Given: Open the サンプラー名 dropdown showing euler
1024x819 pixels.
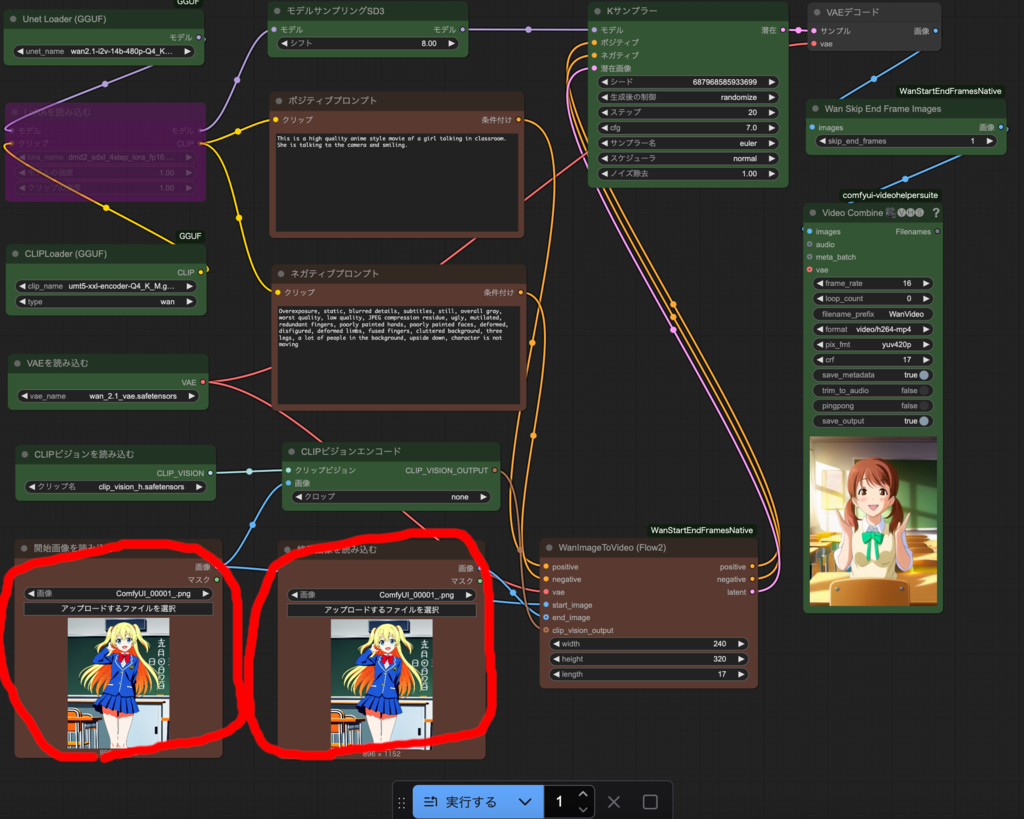Looking at the screenshot, I should tap(688, 143).
